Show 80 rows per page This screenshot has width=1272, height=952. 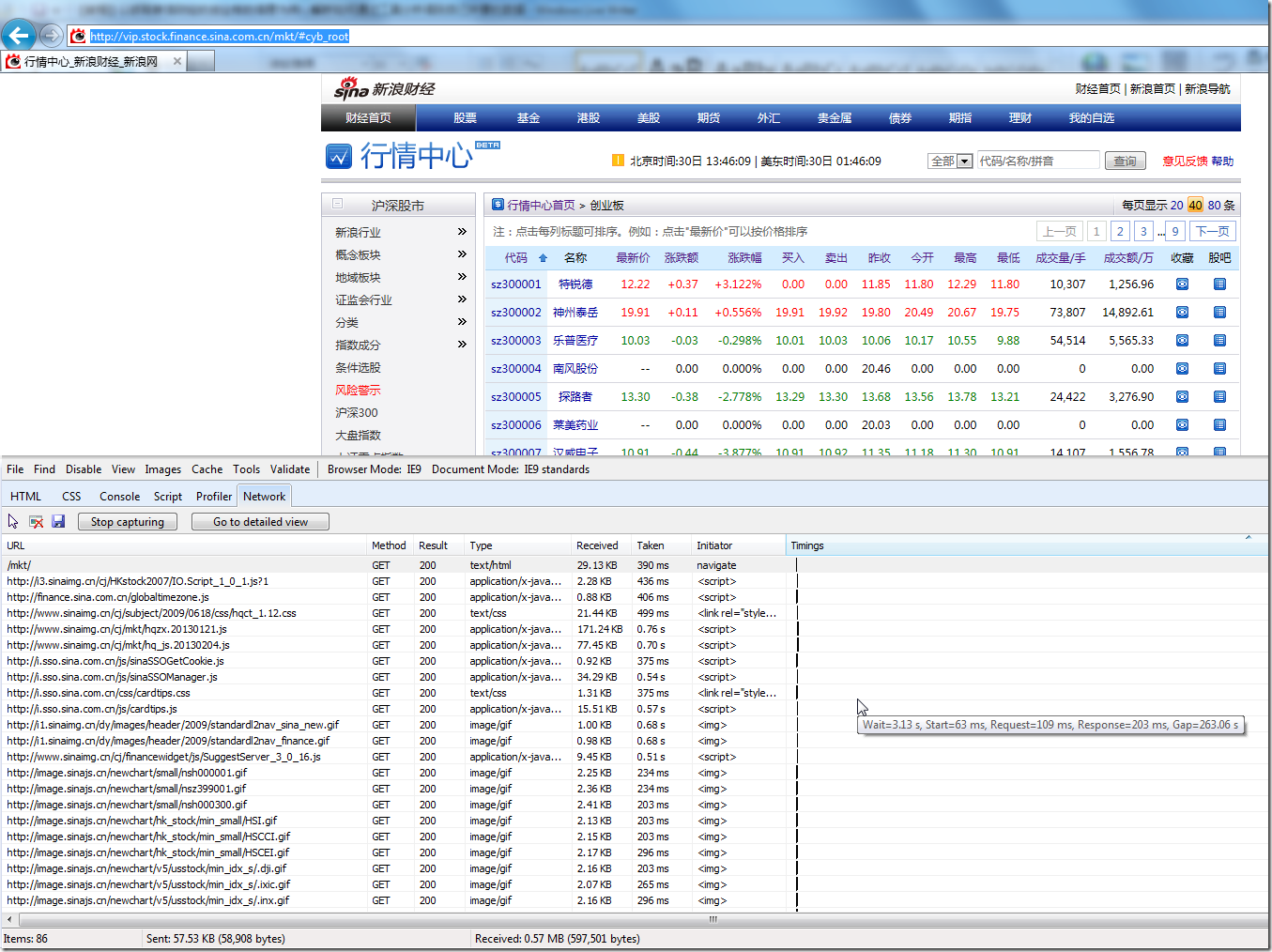click(1214, 205)
